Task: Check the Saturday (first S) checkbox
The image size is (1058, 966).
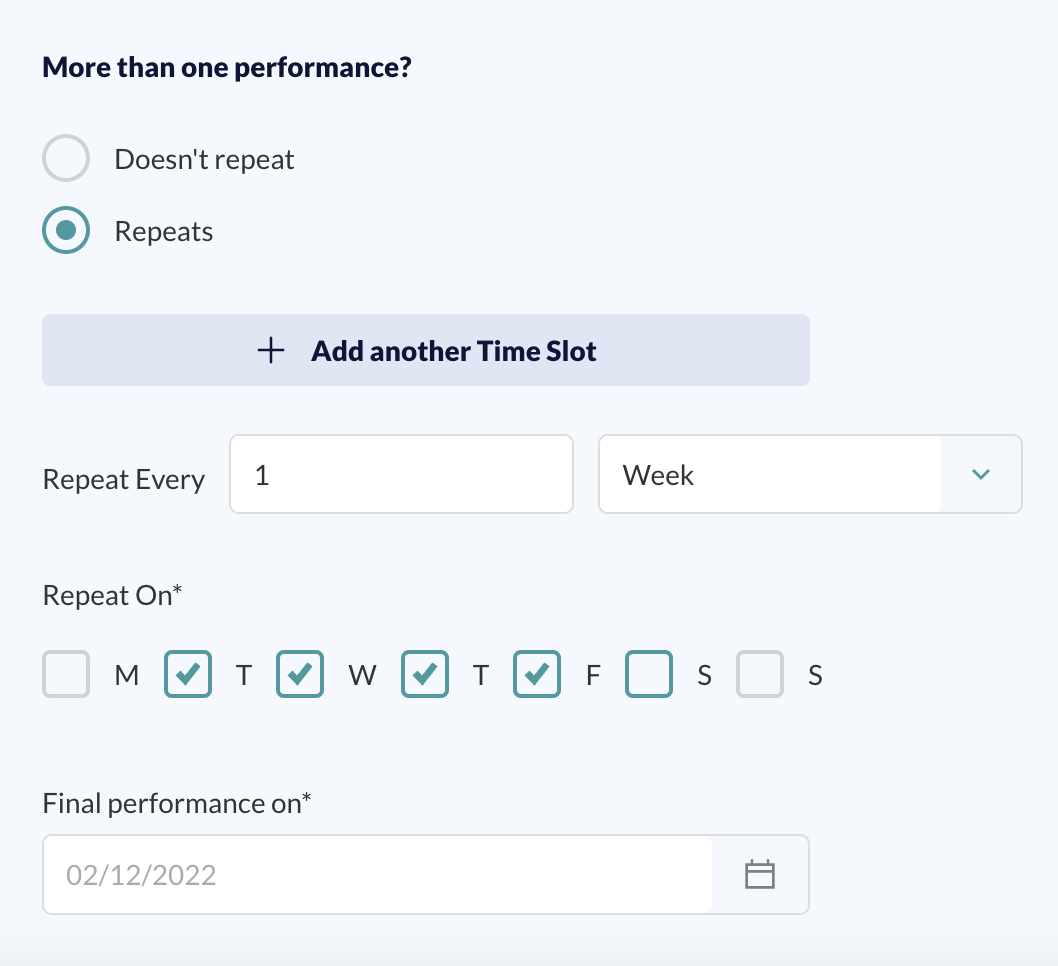Action: 649,674
